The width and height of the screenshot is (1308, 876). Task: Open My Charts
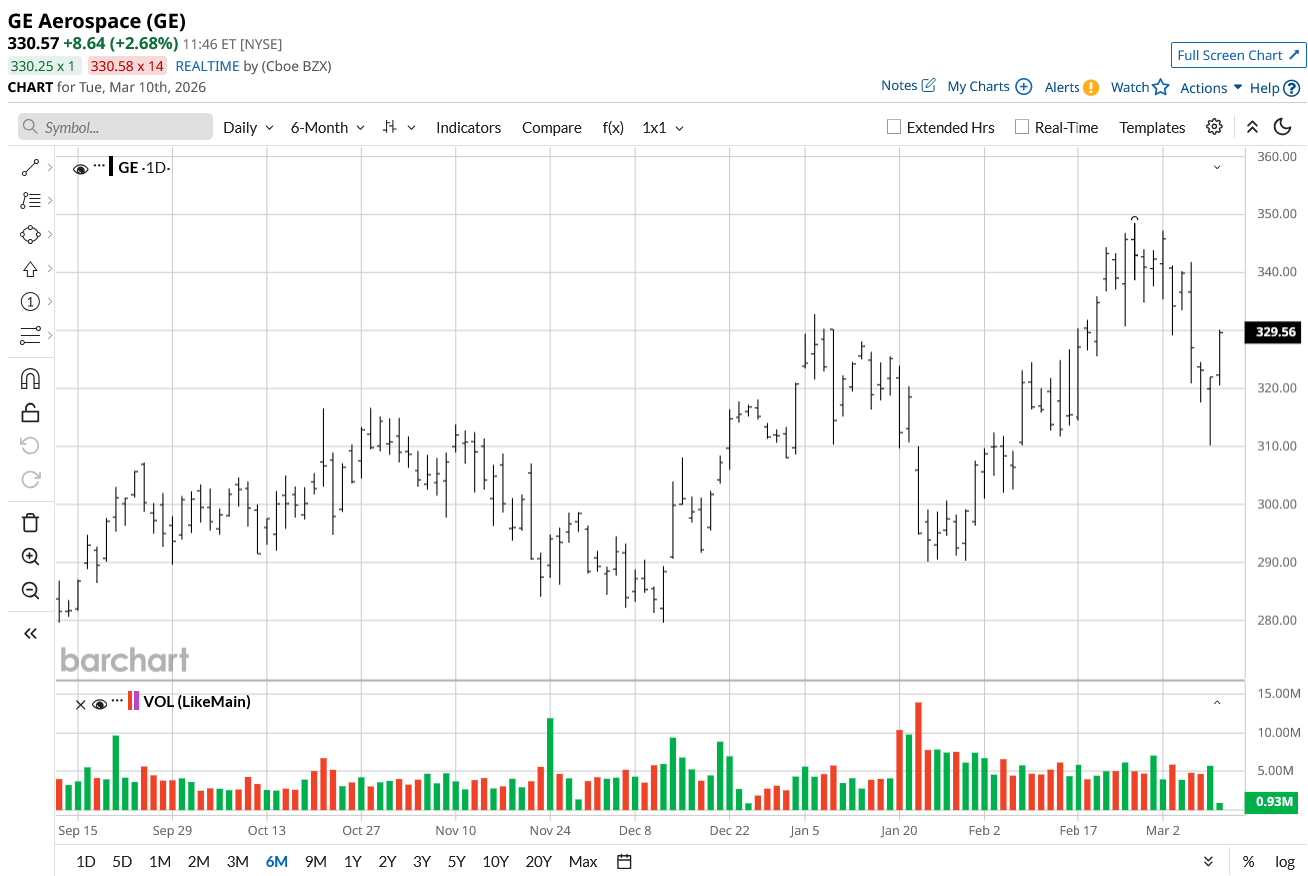coord(989,87)
